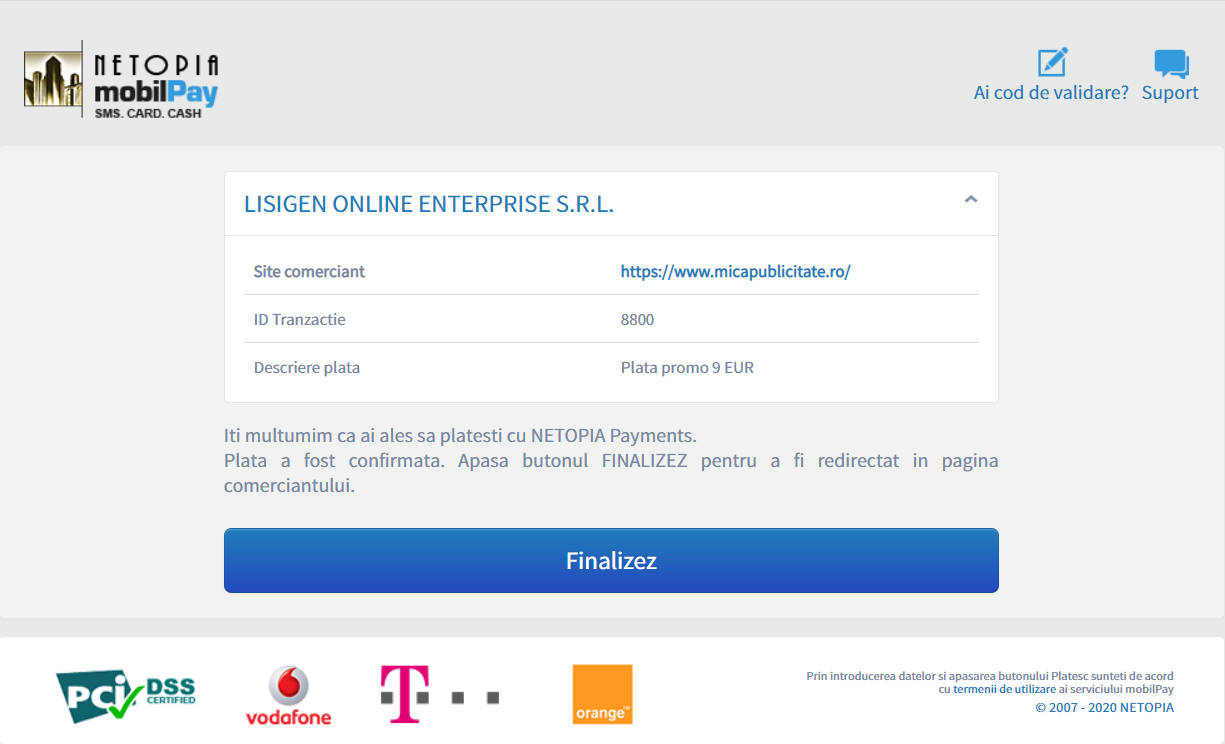Click the '© 2007 - 2020 NETOPIA' copyright text

point(1104,707)
